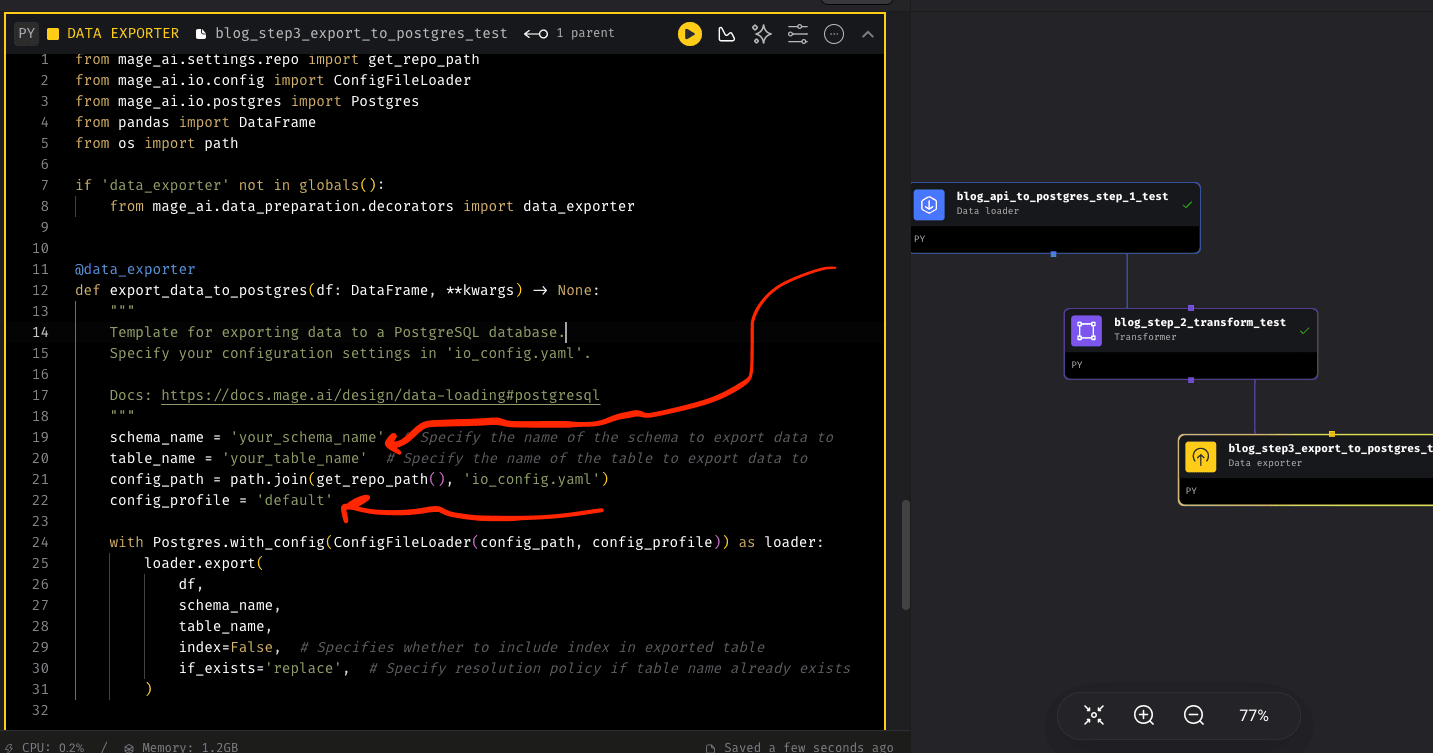The width and height of the screenshot is (1433, 753).
Task: Click the 77% zoom level
Action: [x=1253, y=715]
